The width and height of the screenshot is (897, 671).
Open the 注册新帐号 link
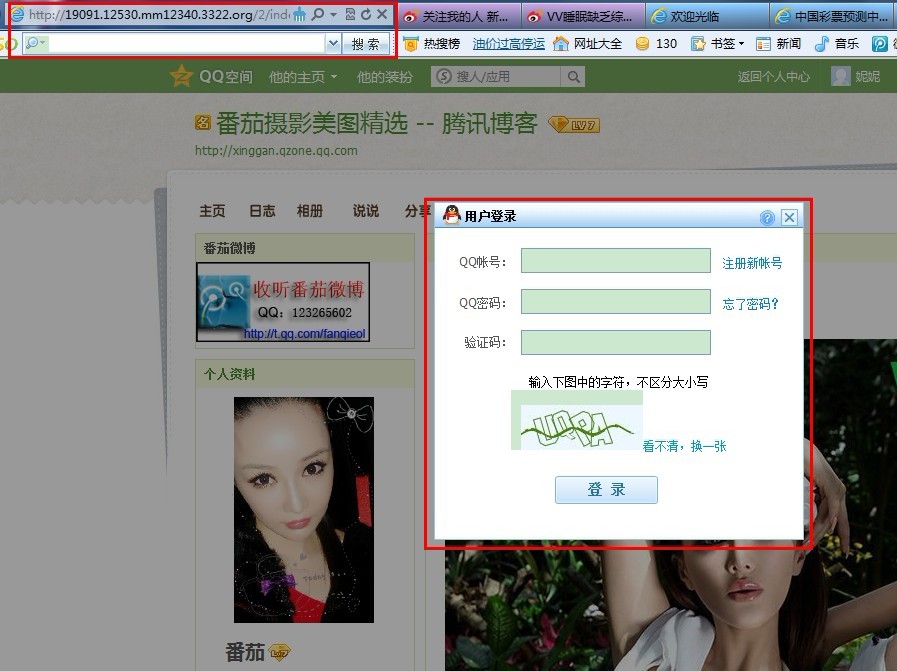pyautogui.click(x=752, y=263)
